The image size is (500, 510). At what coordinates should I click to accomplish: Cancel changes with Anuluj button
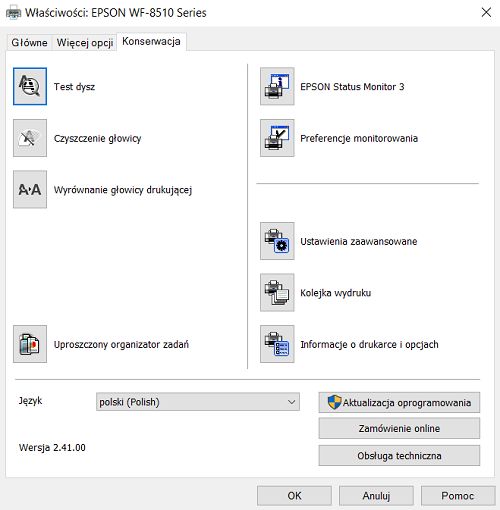pos(376,496)
